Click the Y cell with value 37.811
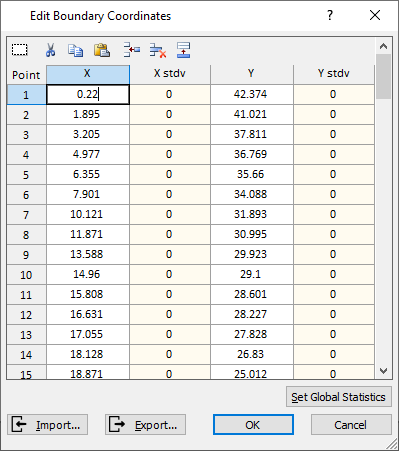399x451 pixels. click(252, 134)
